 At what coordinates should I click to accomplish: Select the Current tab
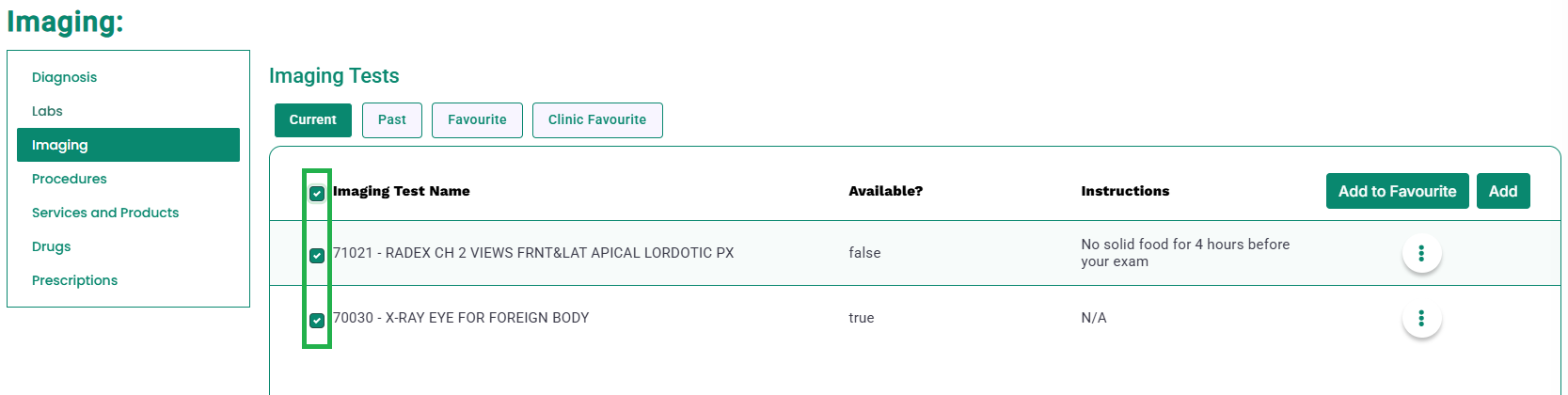pos(313,120)
